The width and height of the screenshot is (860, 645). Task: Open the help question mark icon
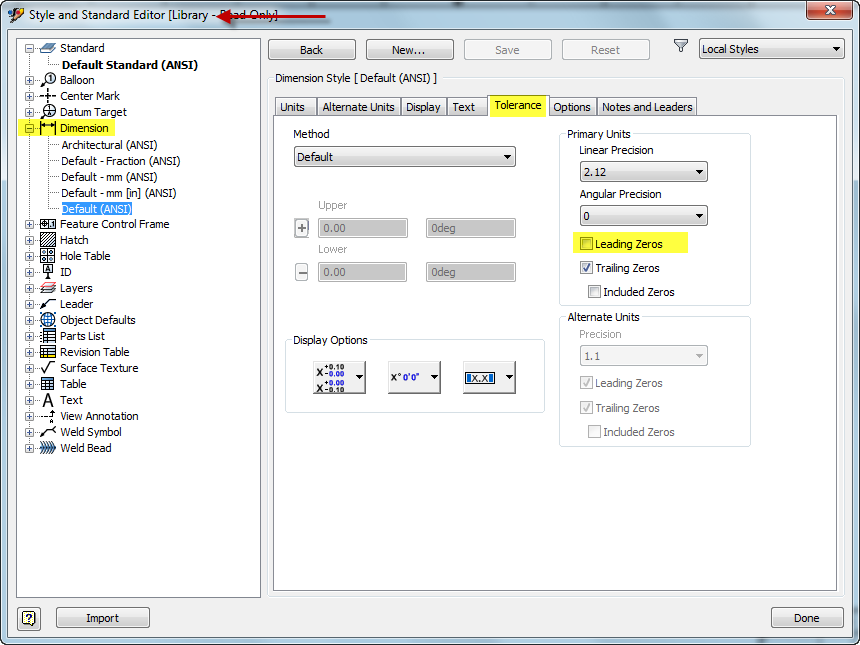pos(29,618)
